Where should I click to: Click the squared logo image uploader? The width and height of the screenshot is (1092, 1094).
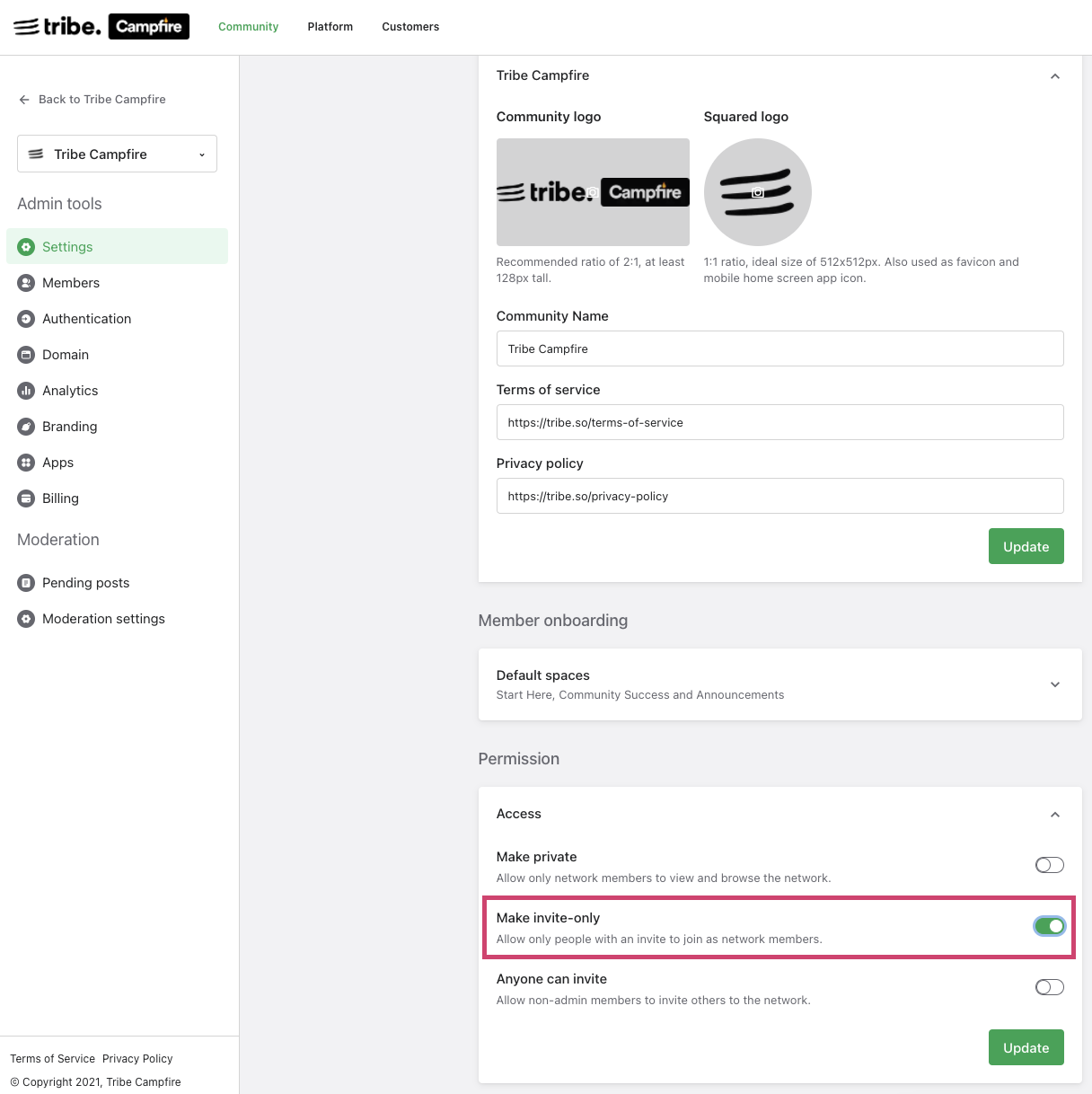coord(757,192)
